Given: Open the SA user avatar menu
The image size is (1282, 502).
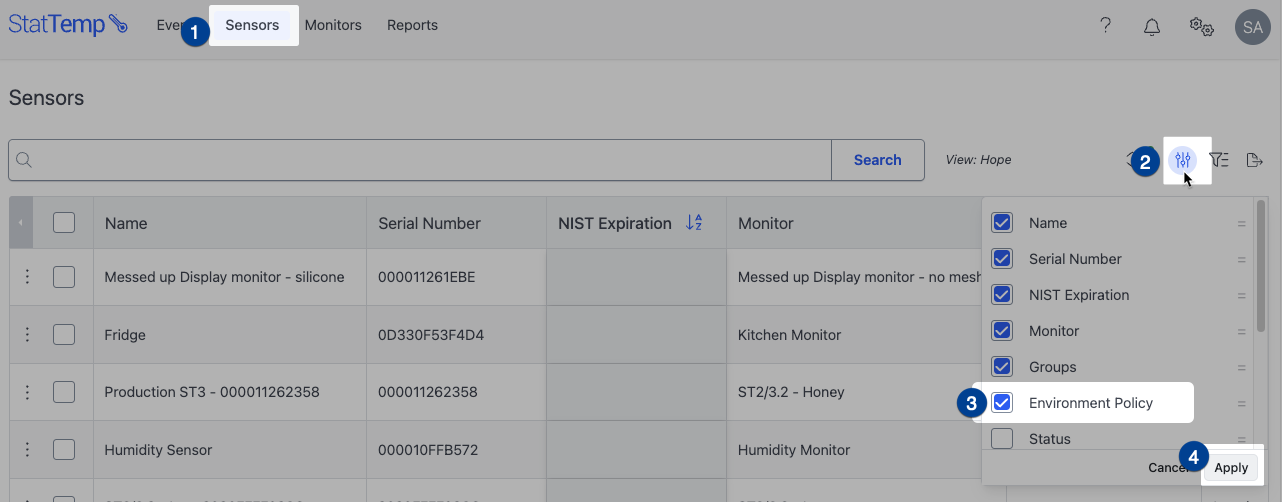Looking at the screenshot, I should point(1252,27).
